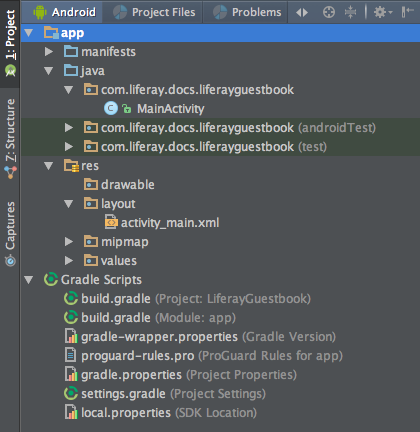Click the MainActivity class icon
420x432 pixels.
(111, 109)
